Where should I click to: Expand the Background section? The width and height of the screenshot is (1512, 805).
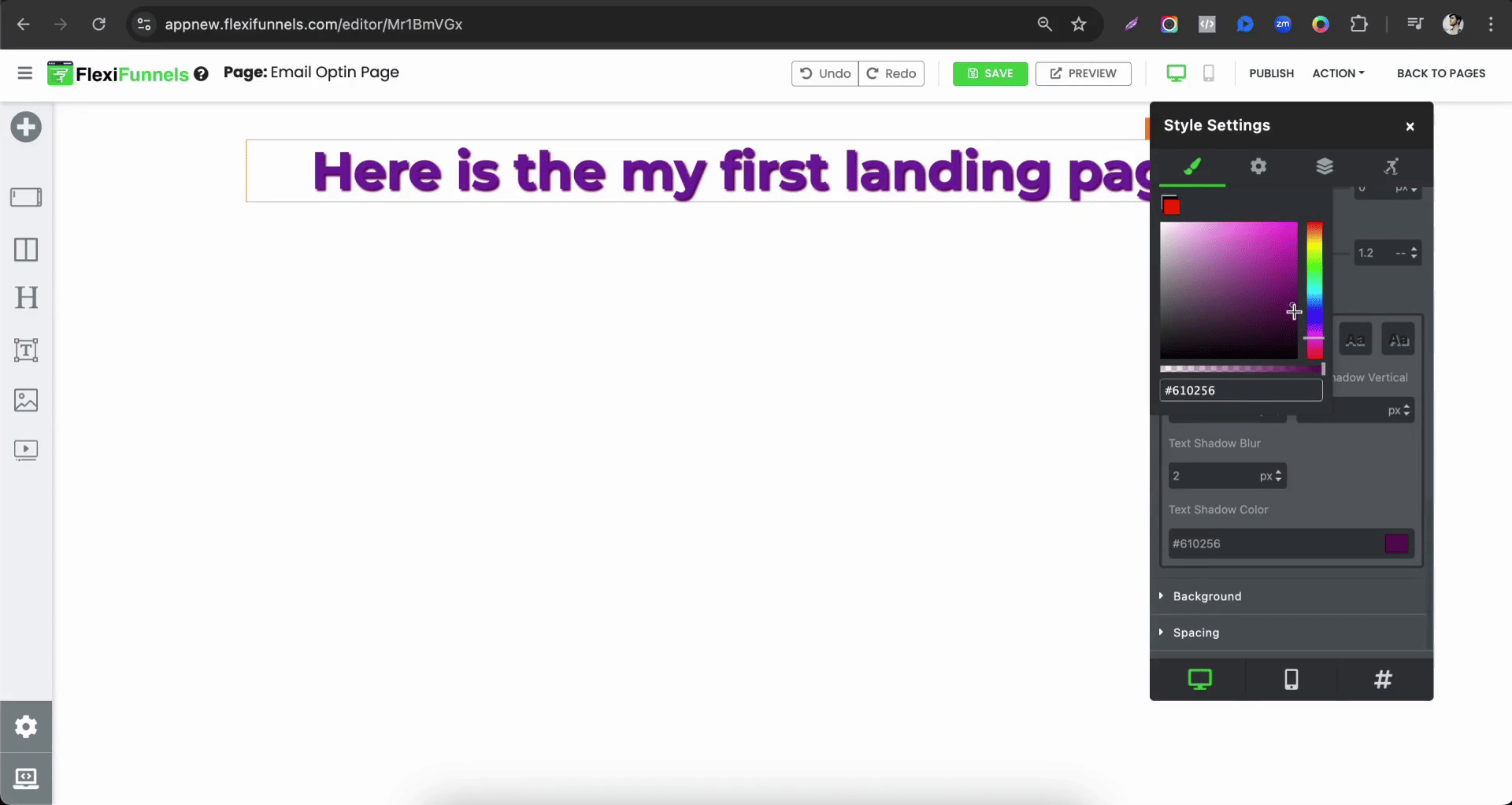point(1206,596)
